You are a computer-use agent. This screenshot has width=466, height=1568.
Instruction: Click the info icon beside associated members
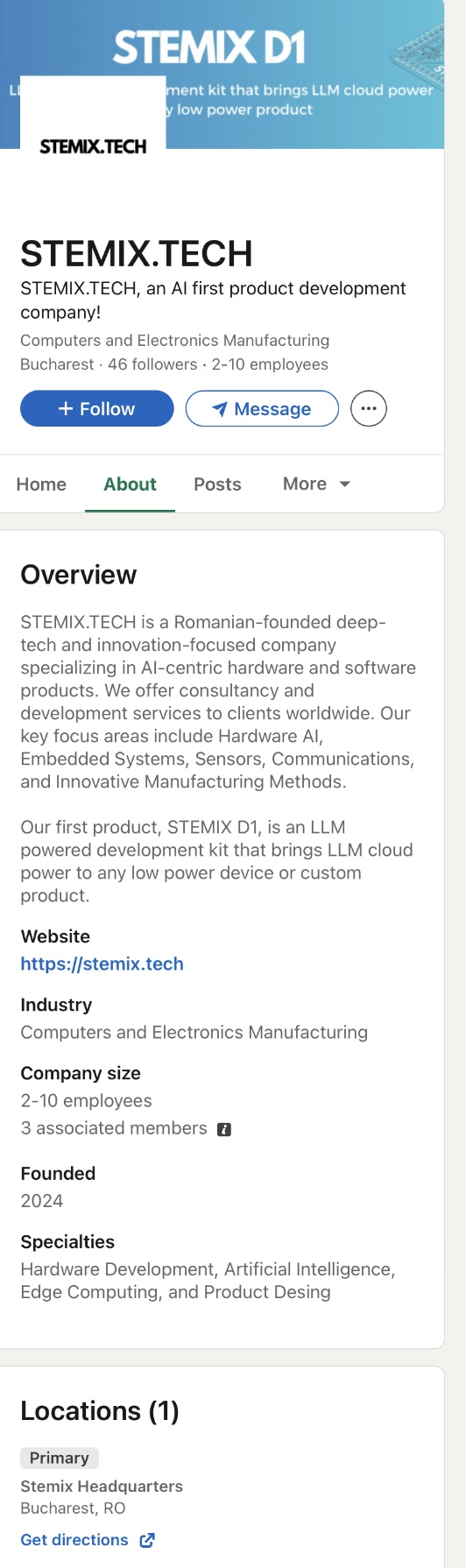tap(224, 1129)
